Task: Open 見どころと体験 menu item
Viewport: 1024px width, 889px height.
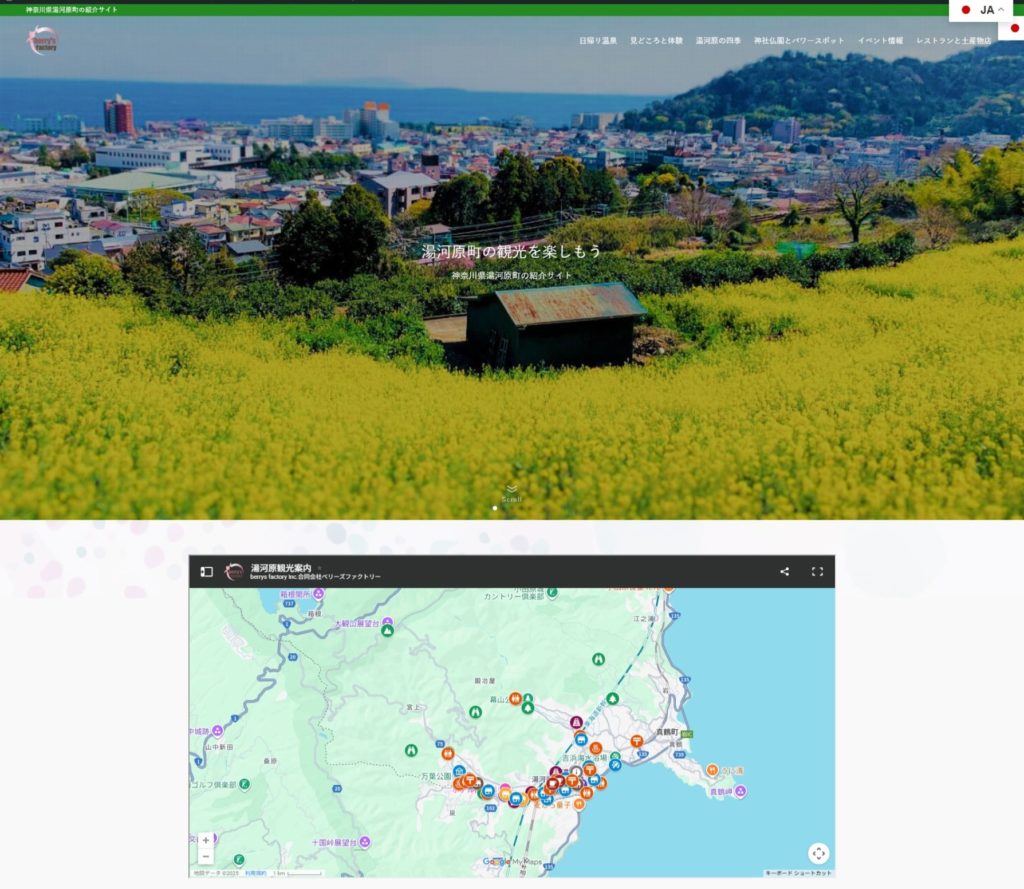Action: click(656, 41)
